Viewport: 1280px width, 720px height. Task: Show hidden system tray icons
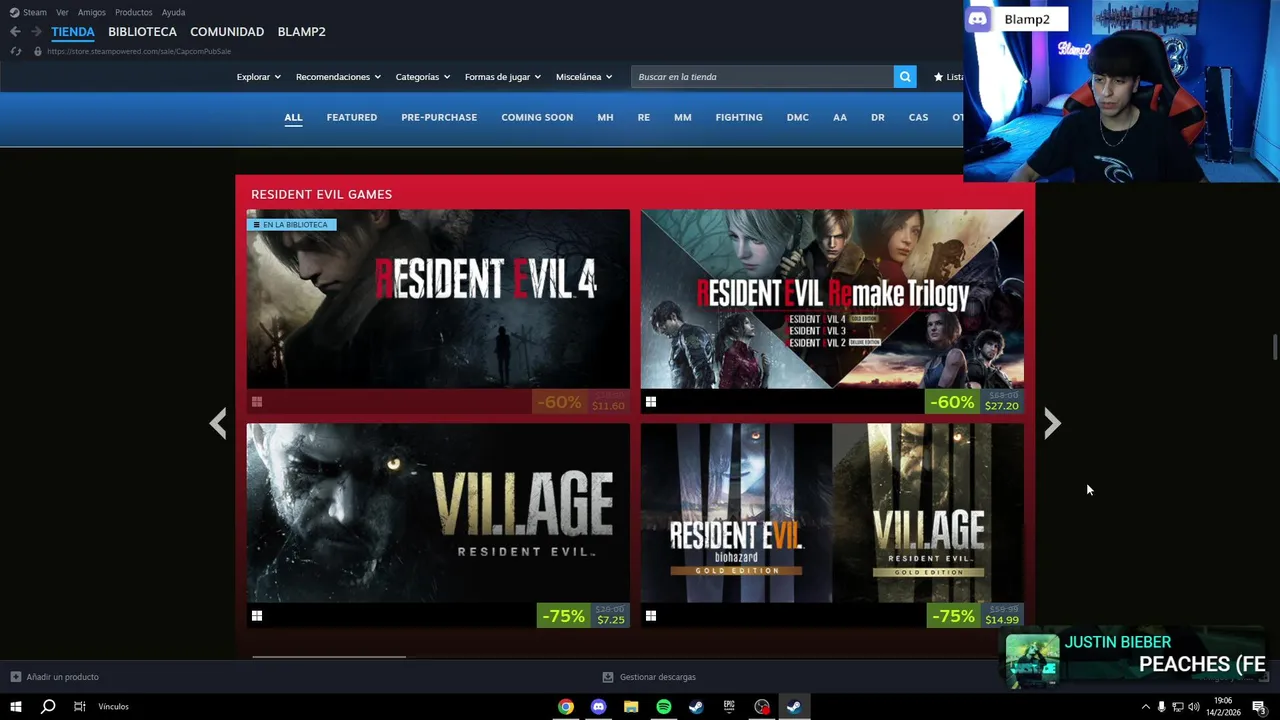click(1146, 707)
